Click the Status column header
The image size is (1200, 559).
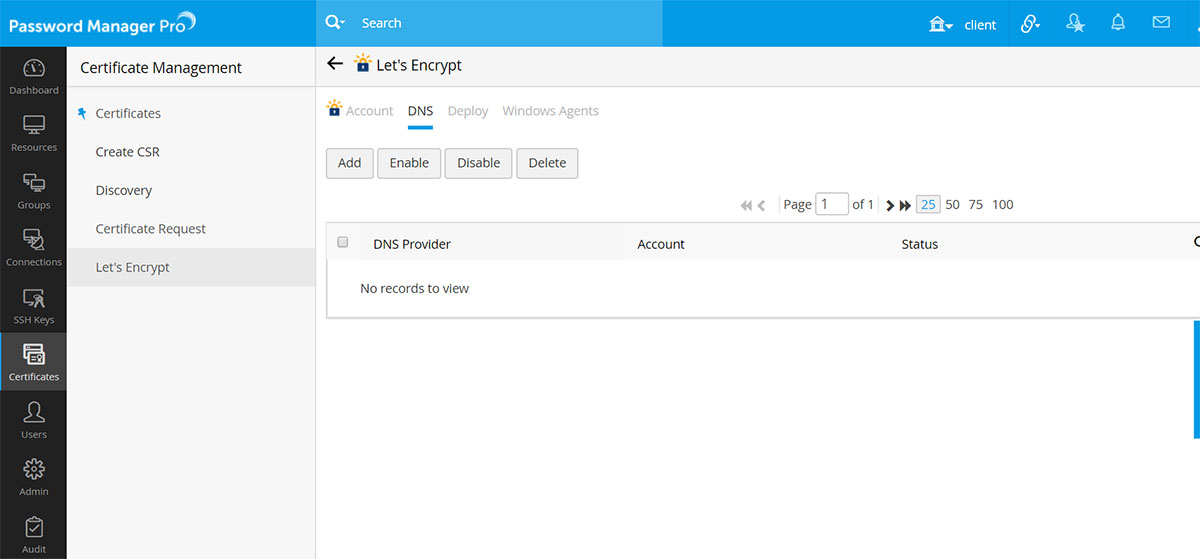[x=920, y=244]
